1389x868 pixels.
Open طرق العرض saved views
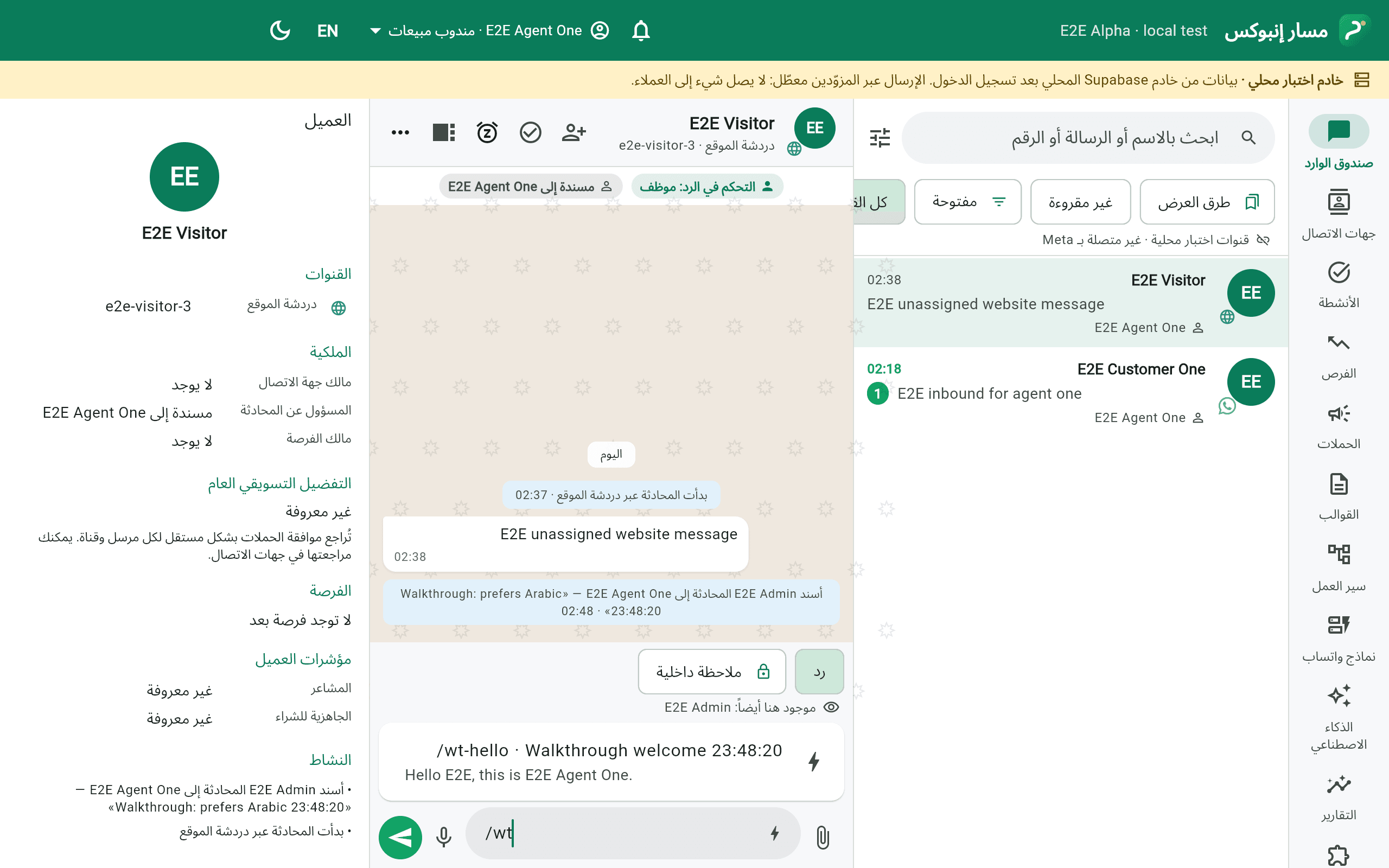(x=1207, y=202)
